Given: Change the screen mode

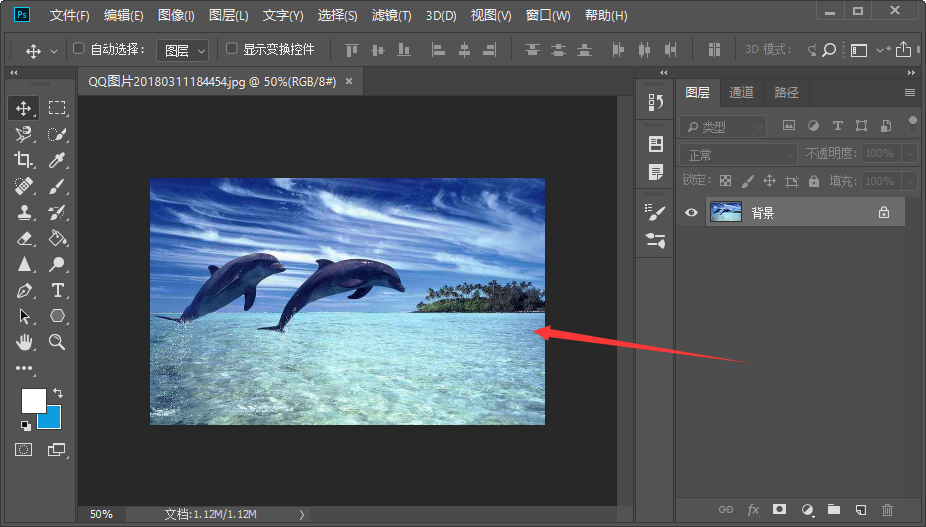Looking at the screenshot, I should 57,450.
